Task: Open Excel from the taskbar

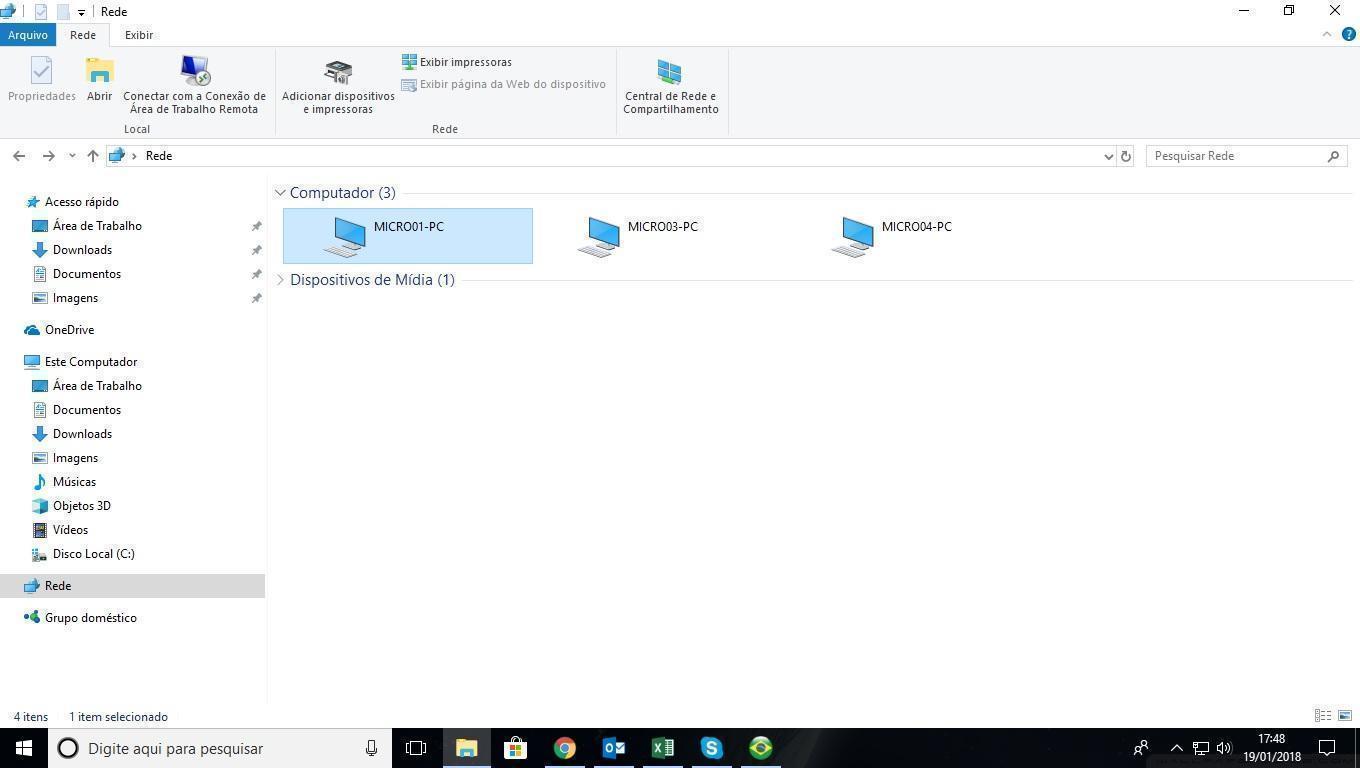Action: [x=662, y=748]
